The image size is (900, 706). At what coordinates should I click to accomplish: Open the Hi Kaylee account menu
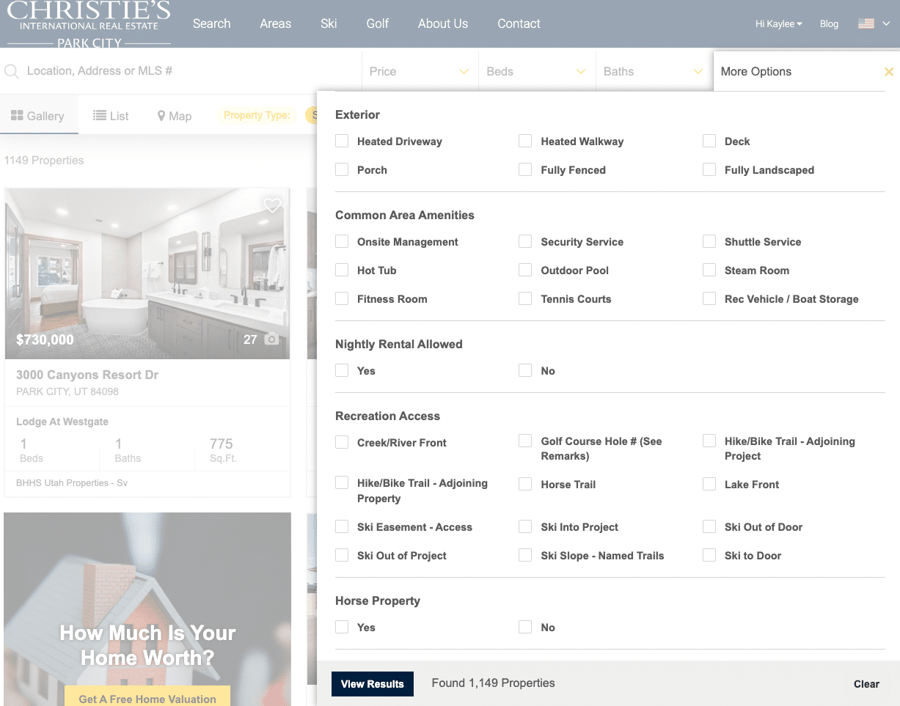778,24
